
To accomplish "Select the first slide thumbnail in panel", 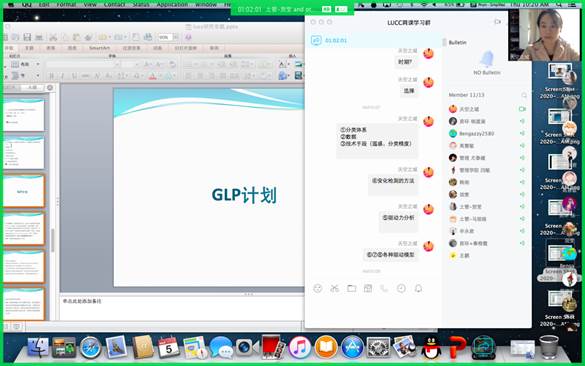I will click(x=24, y=115).
